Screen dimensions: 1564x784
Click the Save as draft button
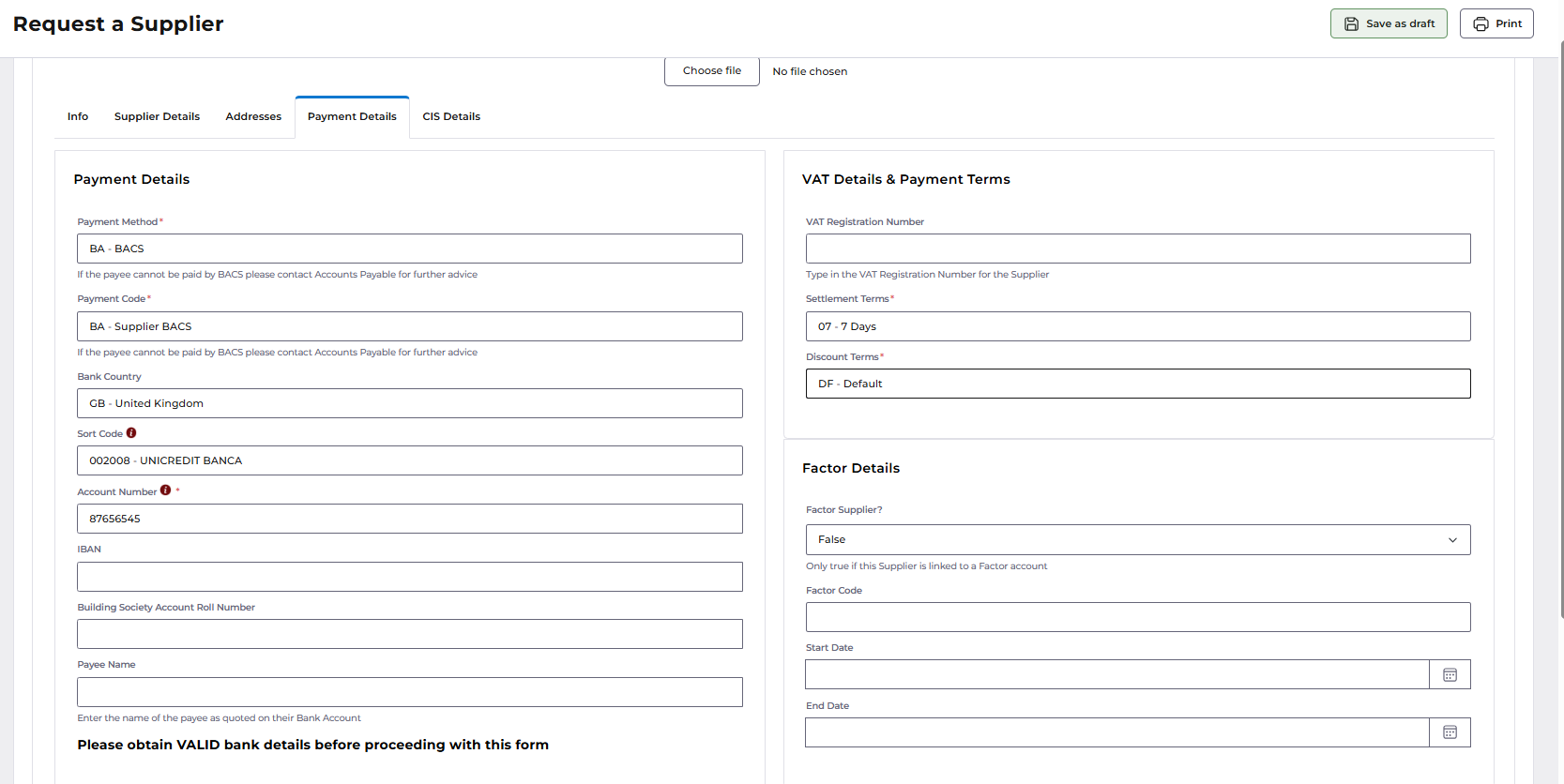(x=1389, y=23)
